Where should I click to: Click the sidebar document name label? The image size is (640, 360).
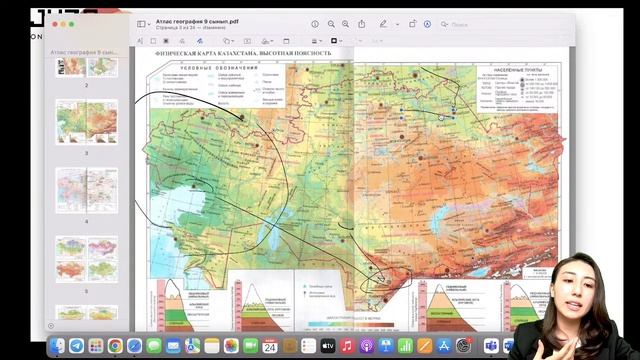pyautogui.click(x=84, y=52)
